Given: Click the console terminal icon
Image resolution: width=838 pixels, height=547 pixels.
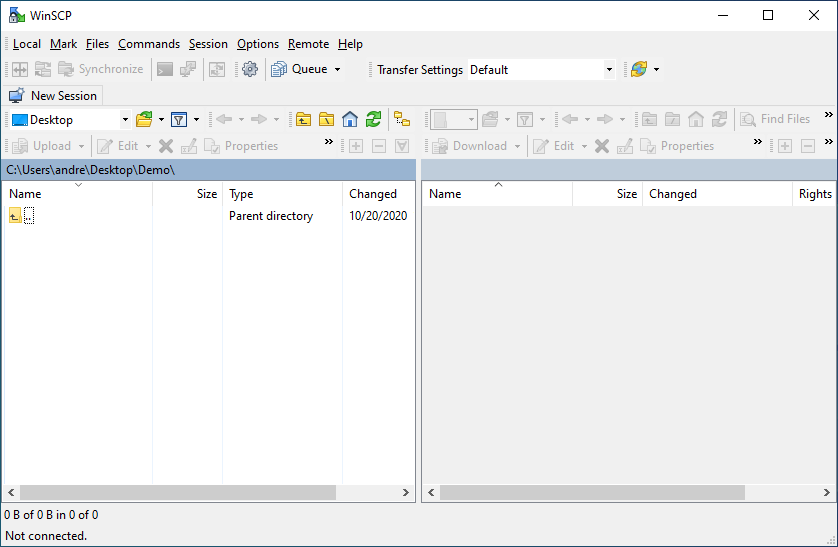Looking at the screenshot, I should pos(165,69).
